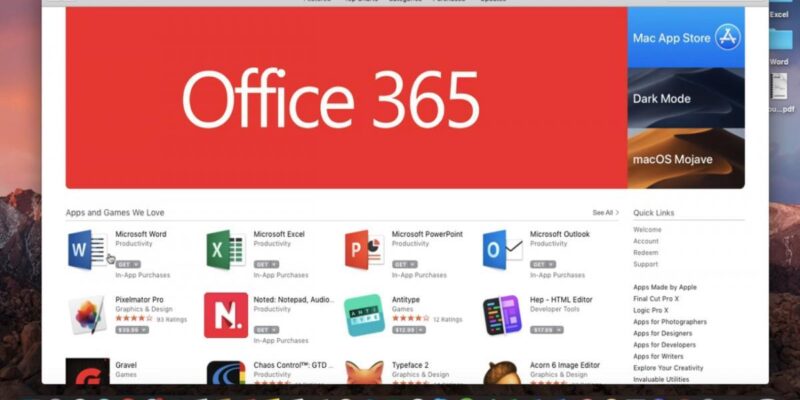Click the Noted: Notepad, Audio title

click(294, 299)
